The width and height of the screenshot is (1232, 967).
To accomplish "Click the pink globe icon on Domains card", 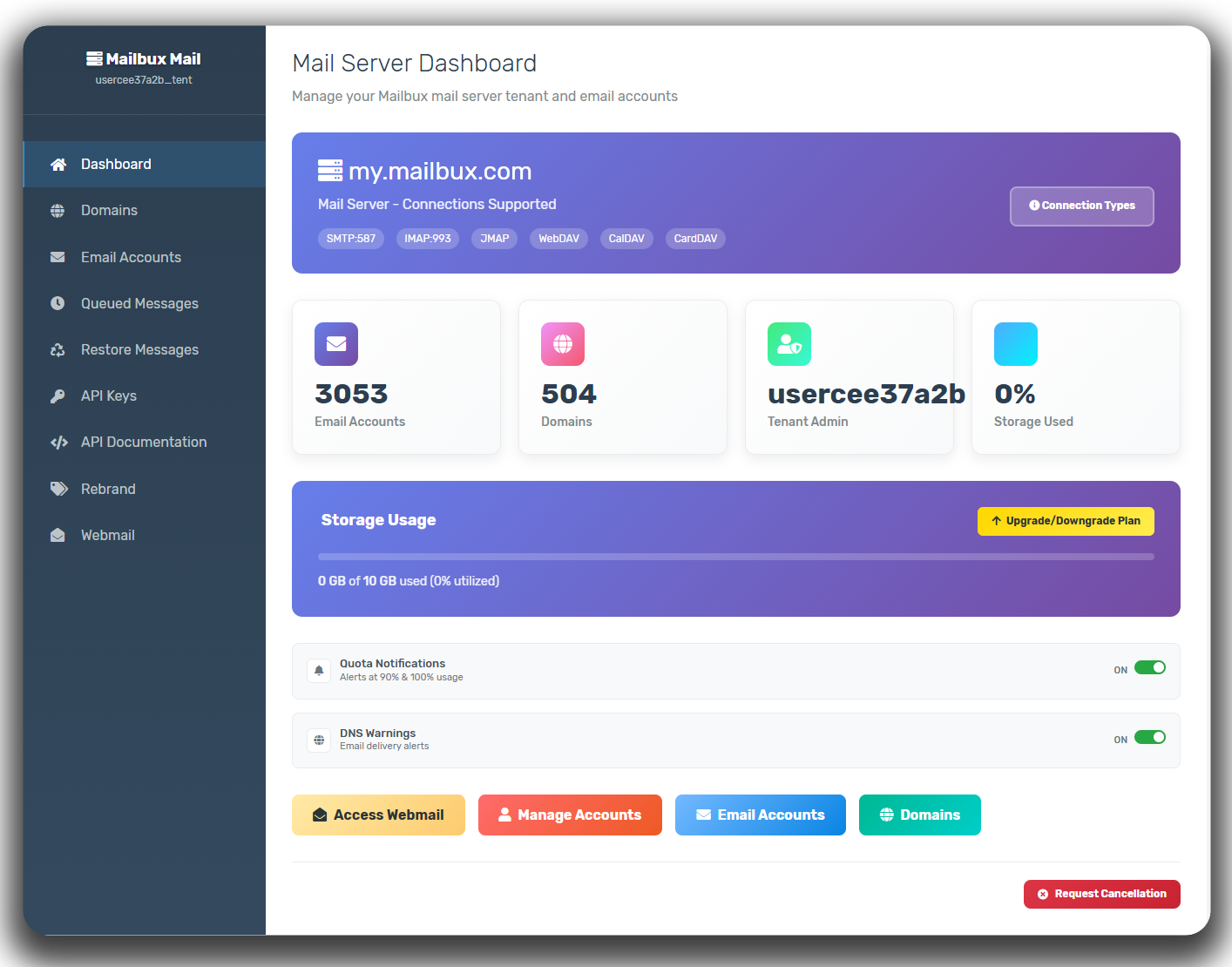I will pos(563,344).
